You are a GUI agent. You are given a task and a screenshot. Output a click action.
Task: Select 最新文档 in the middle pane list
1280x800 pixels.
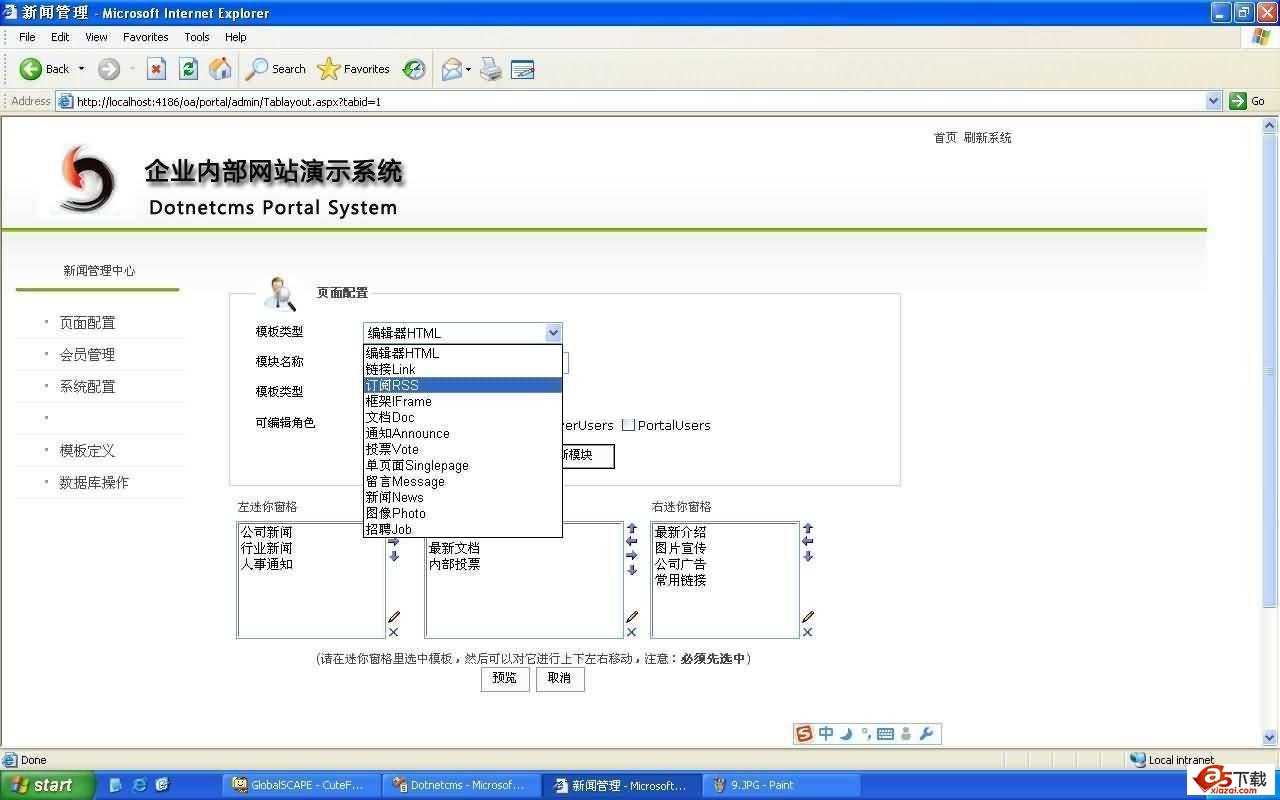click(x=455, y=549)
